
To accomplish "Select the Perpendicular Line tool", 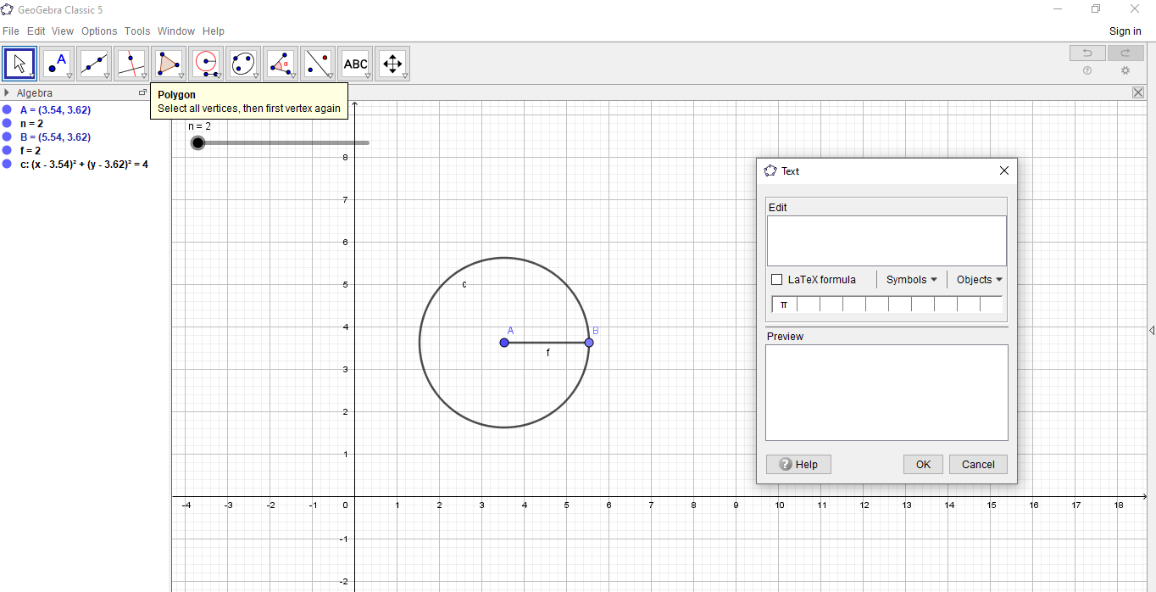I will pos(131,63).
